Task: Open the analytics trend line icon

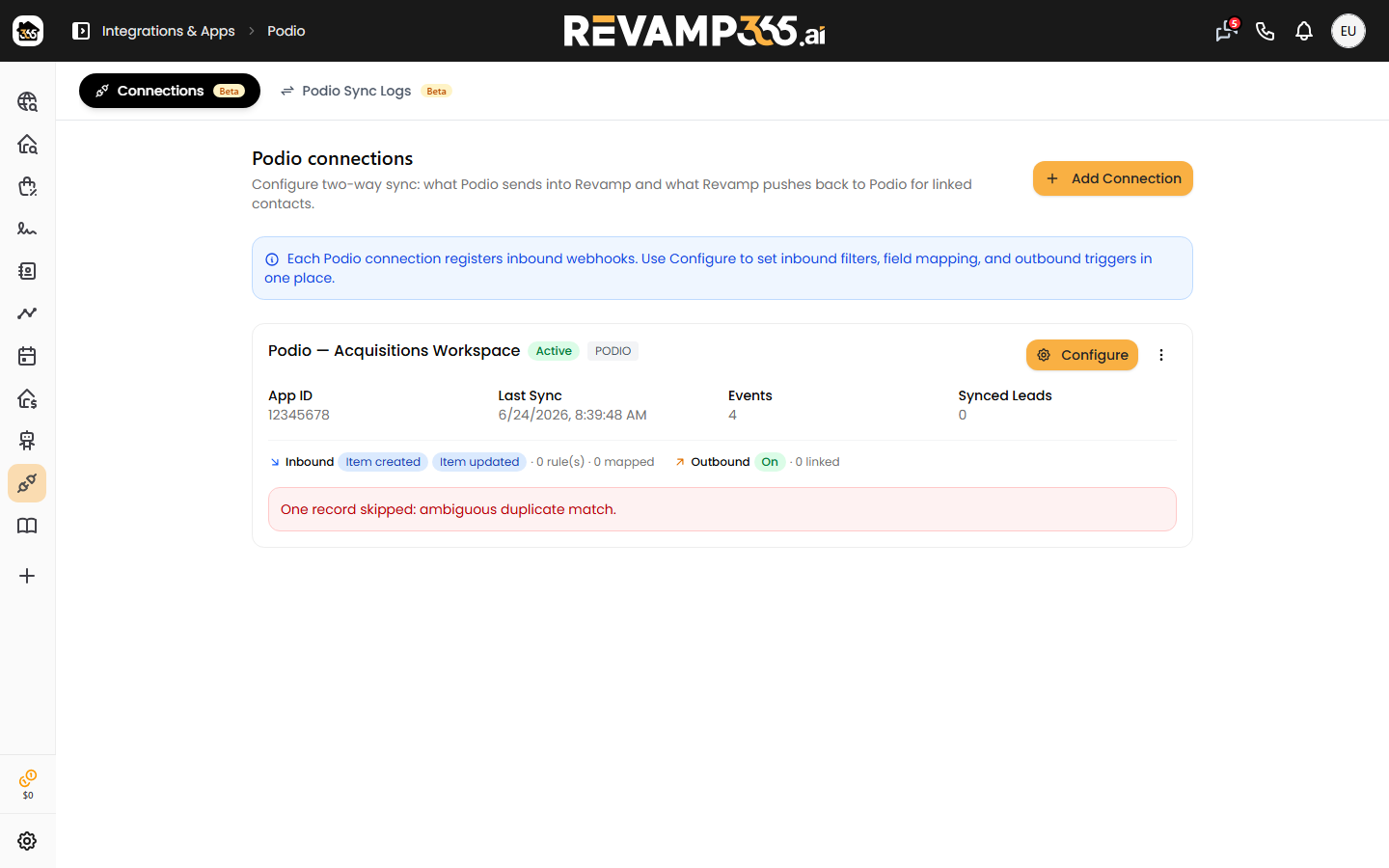Action: [27, 313]
